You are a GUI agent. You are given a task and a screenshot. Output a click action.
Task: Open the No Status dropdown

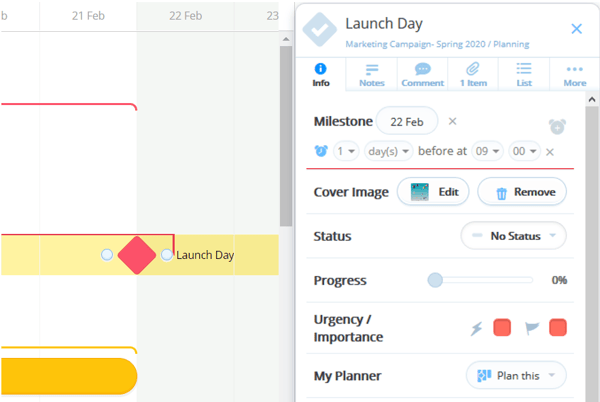[x=514, y=236]
